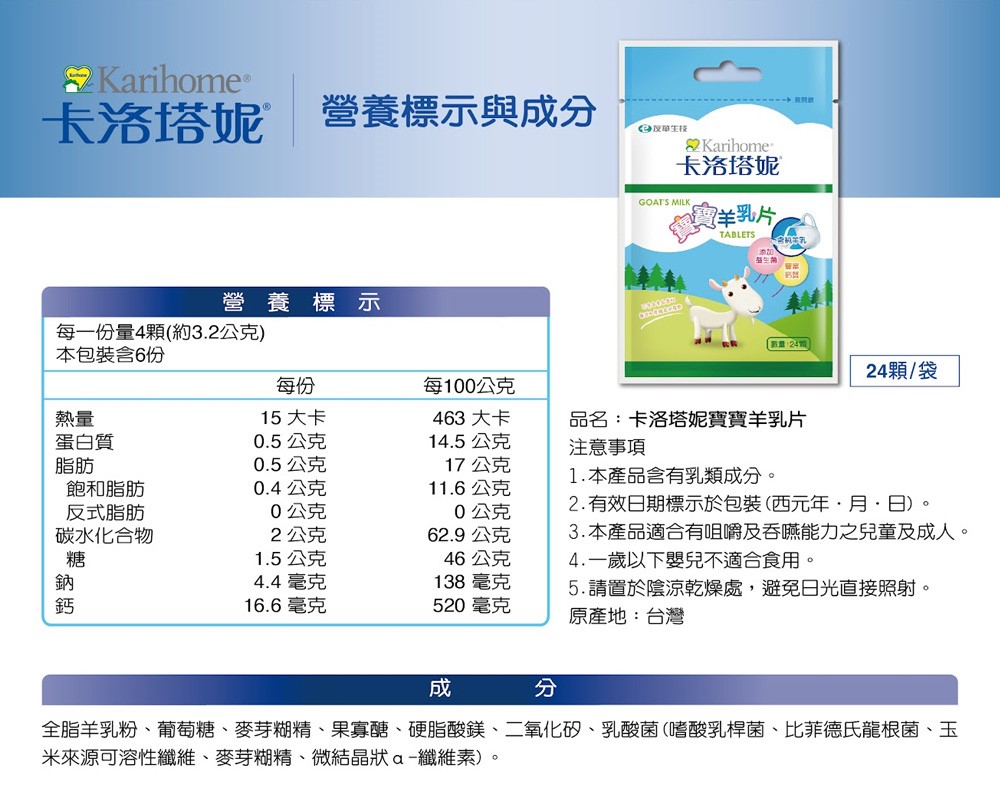The width and height of the screenshot is (1000, 785).
Task: Click the 原產地：台灣 line
Action: (x=626, y=615)
